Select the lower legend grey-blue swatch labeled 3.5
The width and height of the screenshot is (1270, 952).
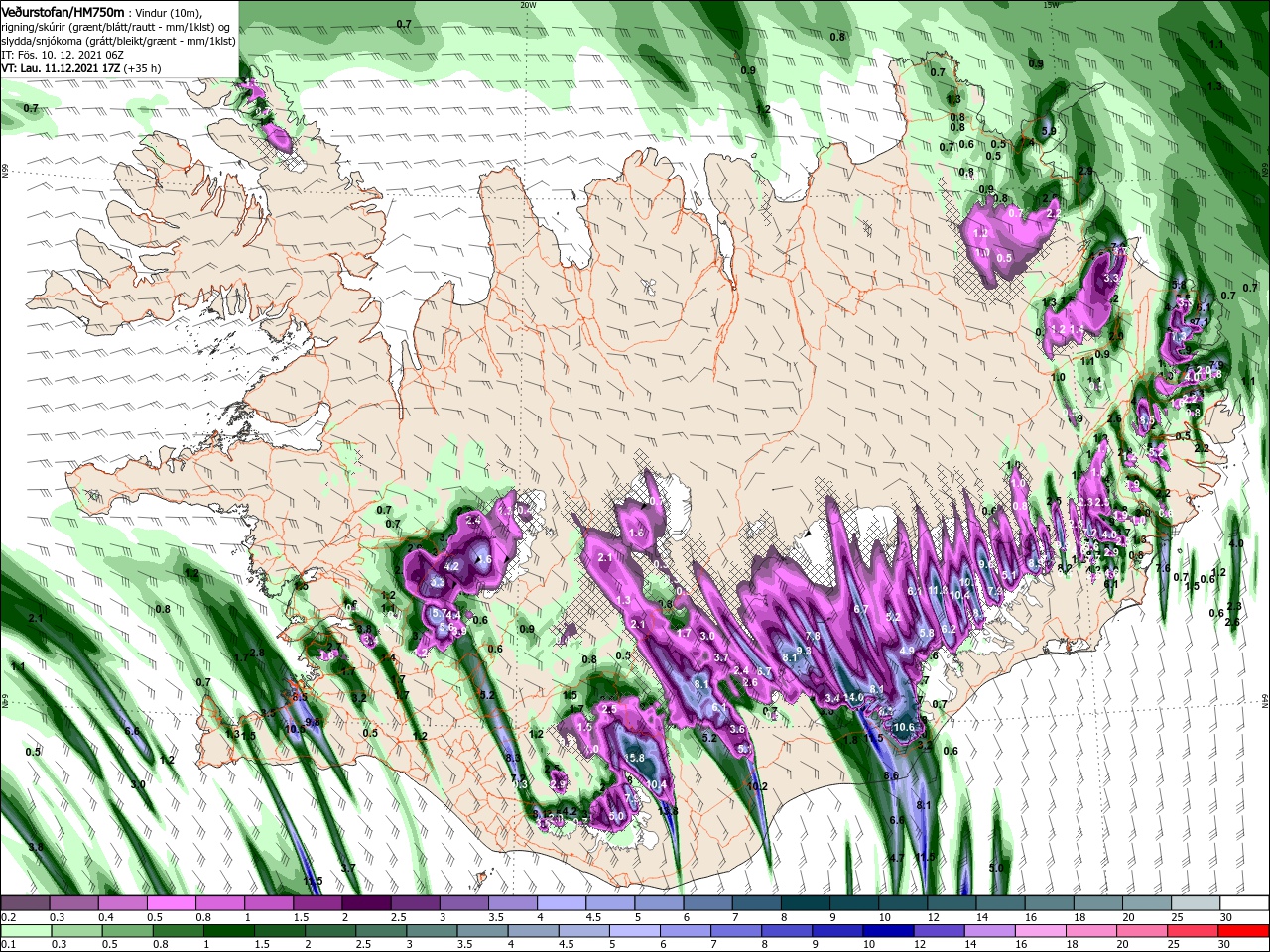pyautogui.click(x=481, y=930)
